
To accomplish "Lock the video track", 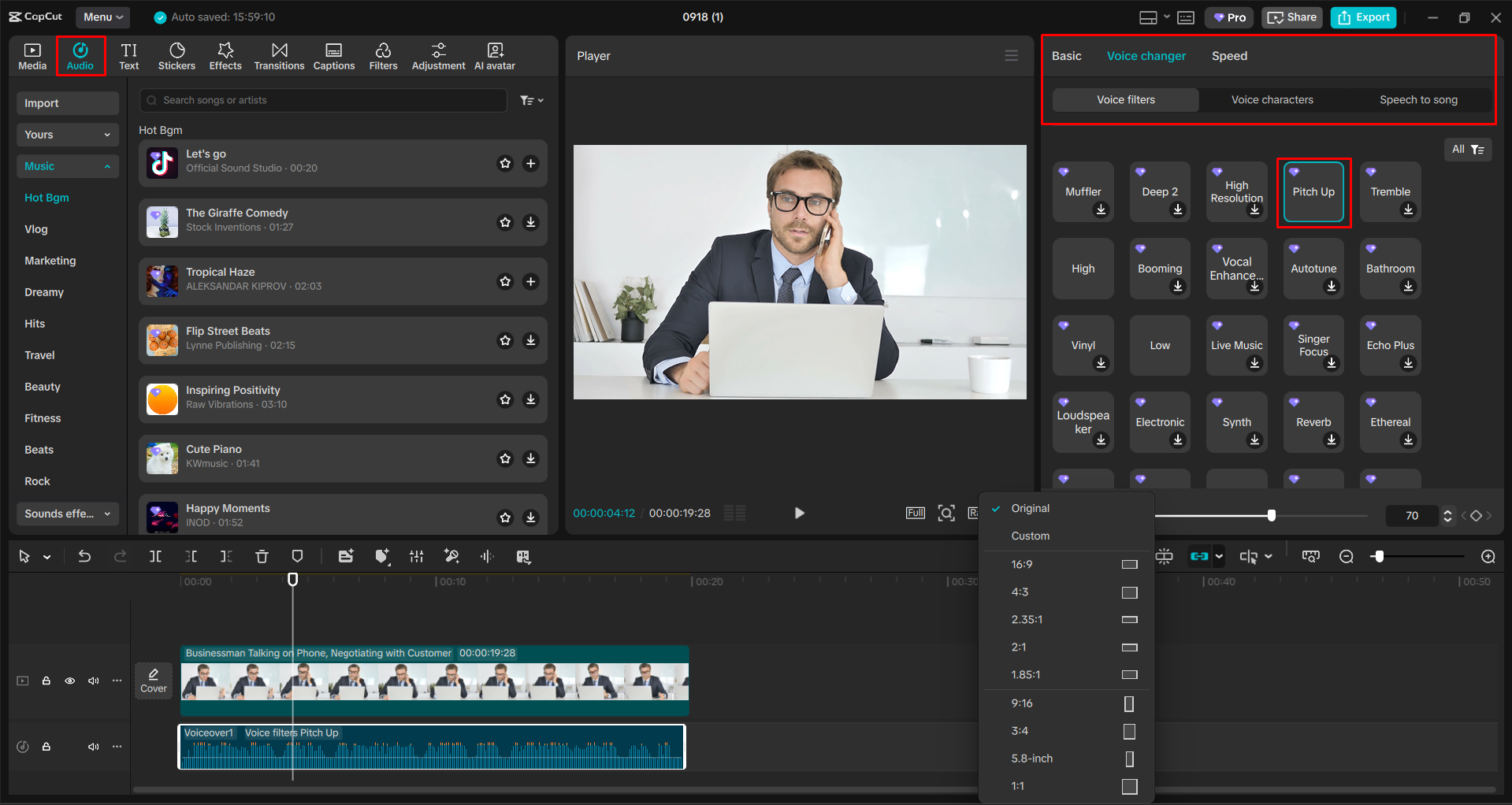I will click(x=46, y=681).
